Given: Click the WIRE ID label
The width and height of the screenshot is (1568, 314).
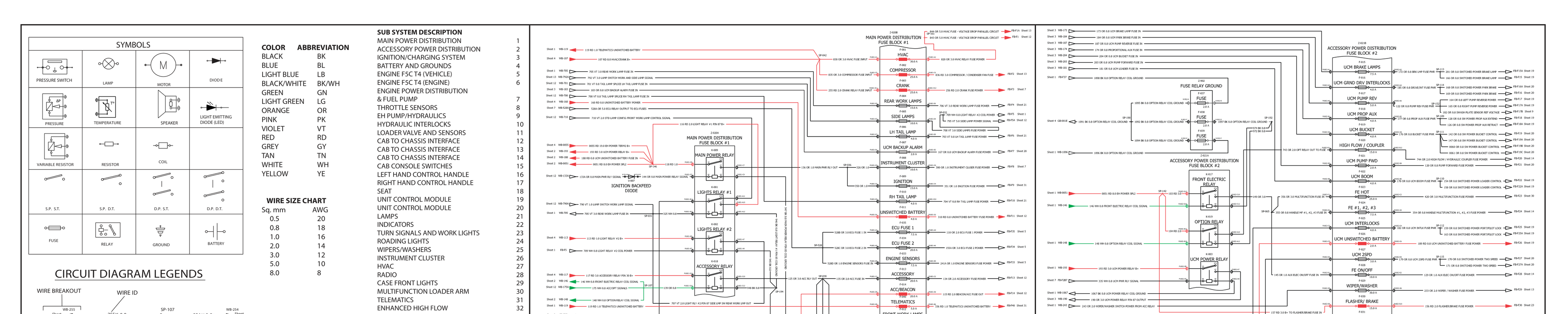Looking at the screenshot, I should coord(127,293).
